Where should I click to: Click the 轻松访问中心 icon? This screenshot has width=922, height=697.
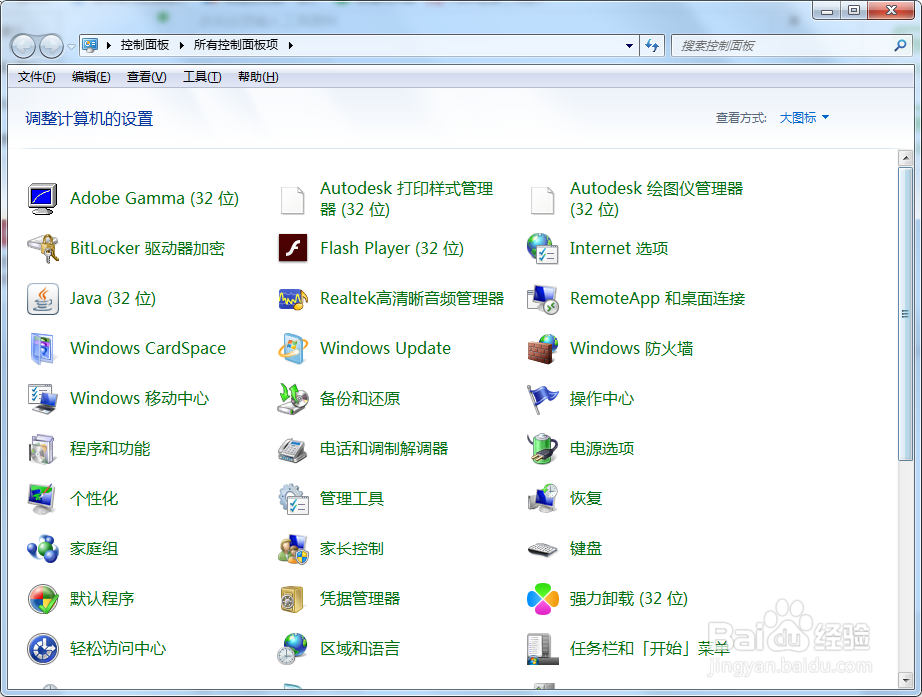coord(42,649)
